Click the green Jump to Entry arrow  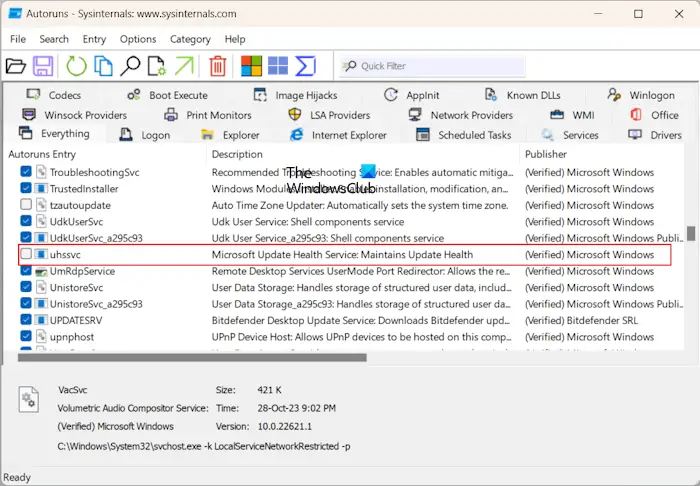(x=184, y=66)
